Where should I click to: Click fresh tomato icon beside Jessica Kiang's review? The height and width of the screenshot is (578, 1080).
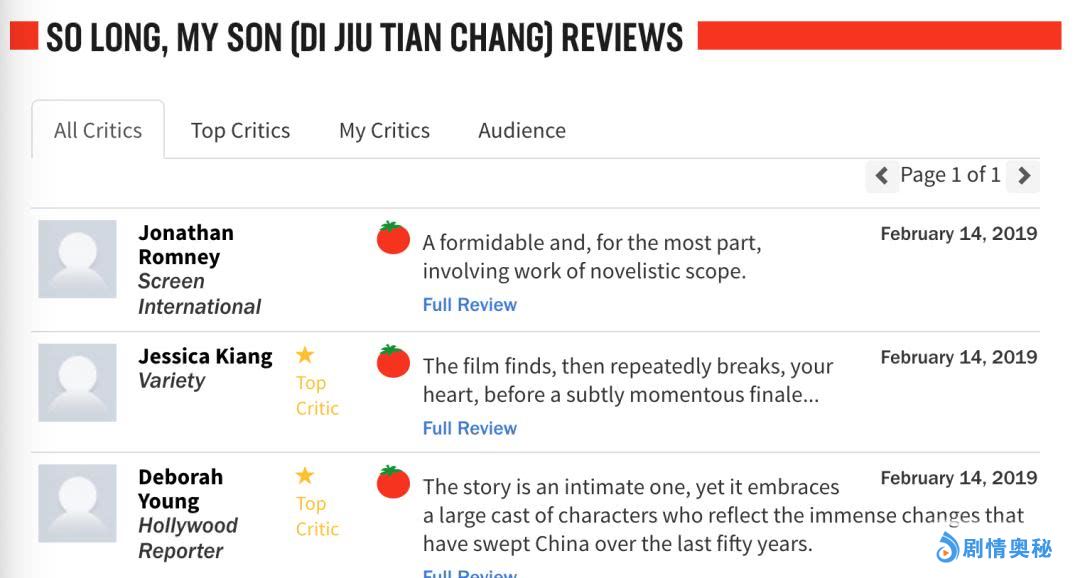click(x=393, y=361)
